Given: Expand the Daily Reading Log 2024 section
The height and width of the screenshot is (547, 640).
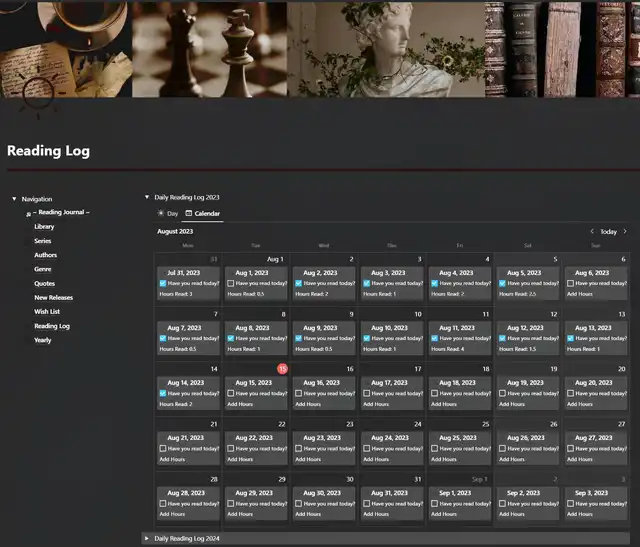Looking at the screenshot, I should click(x=147, y=538).
